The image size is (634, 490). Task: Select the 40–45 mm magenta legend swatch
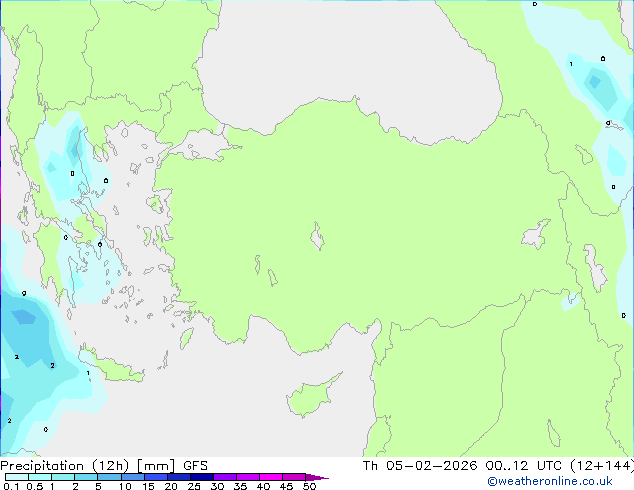coord(271,477)
